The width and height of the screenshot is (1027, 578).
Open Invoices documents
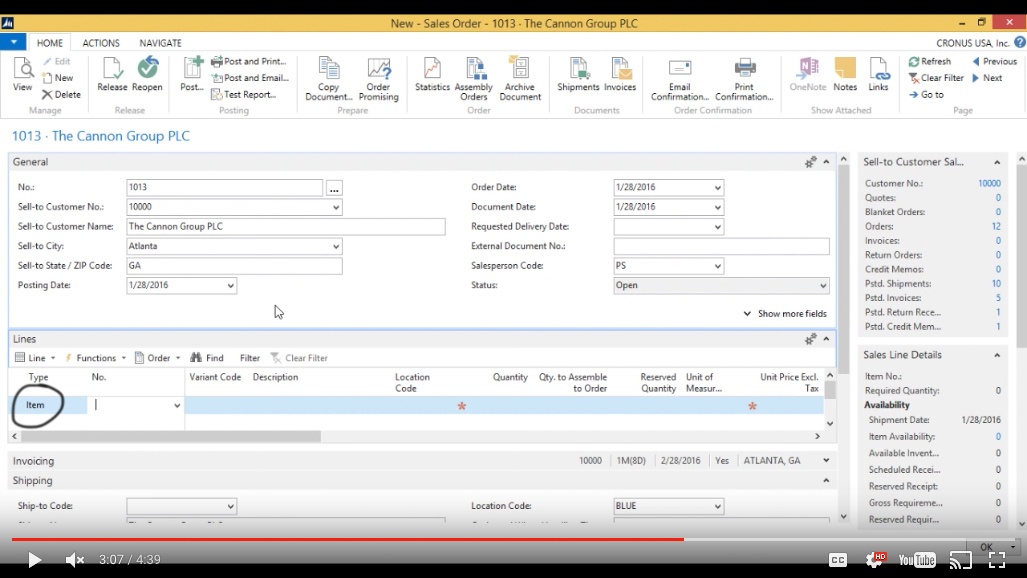(620, 74)
